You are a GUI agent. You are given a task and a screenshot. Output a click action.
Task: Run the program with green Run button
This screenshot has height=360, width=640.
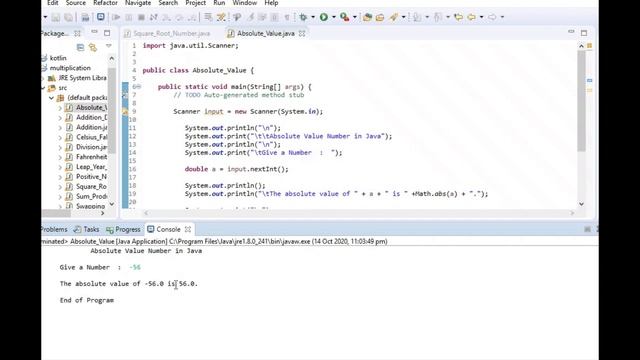(324, 17)
